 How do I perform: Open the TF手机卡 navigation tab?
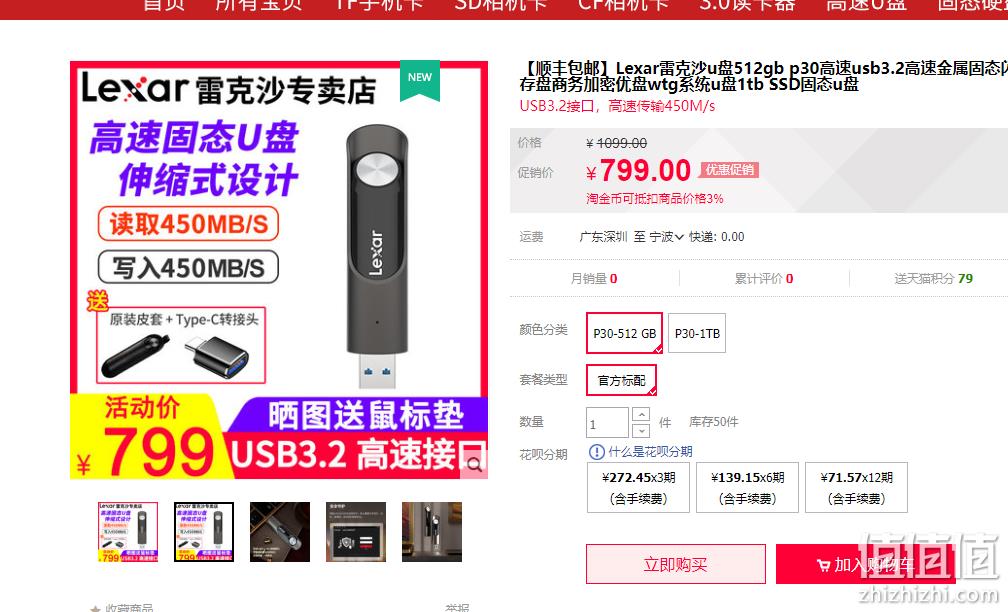pyautogui.click(x=378, y=5)
